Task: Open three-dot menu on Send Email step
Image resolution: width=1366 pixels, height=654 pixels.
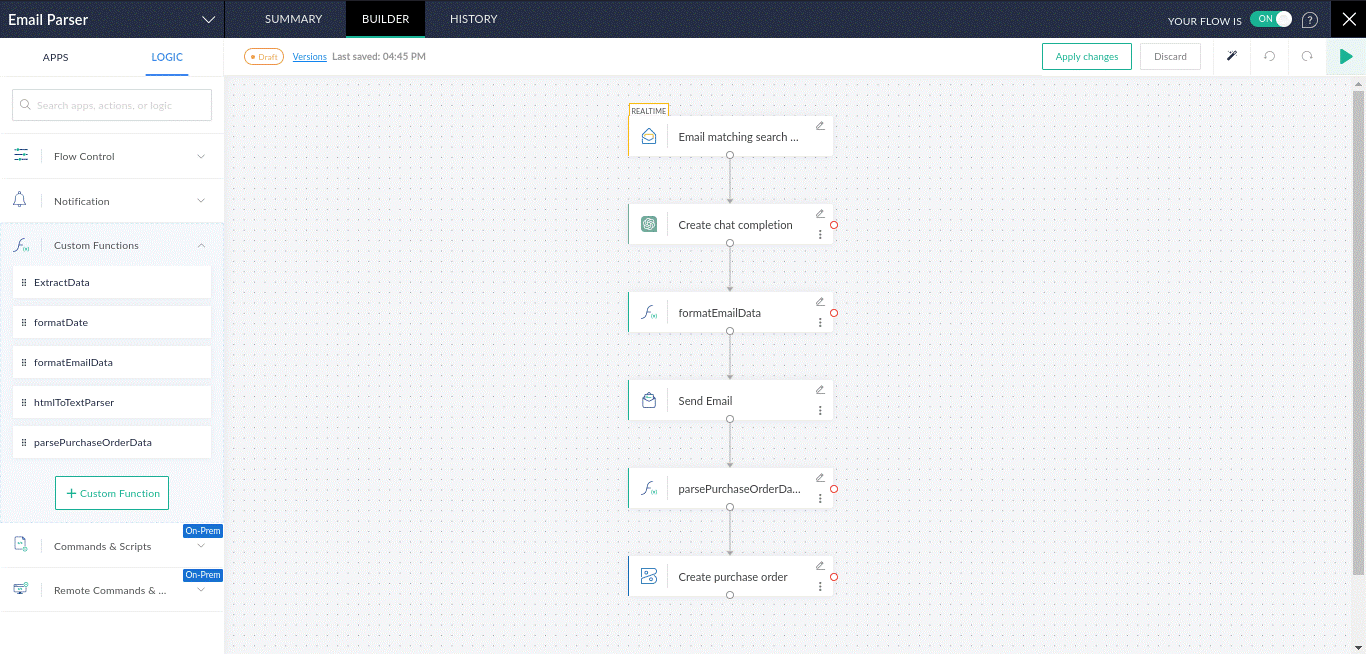Action: click(820, 411)
